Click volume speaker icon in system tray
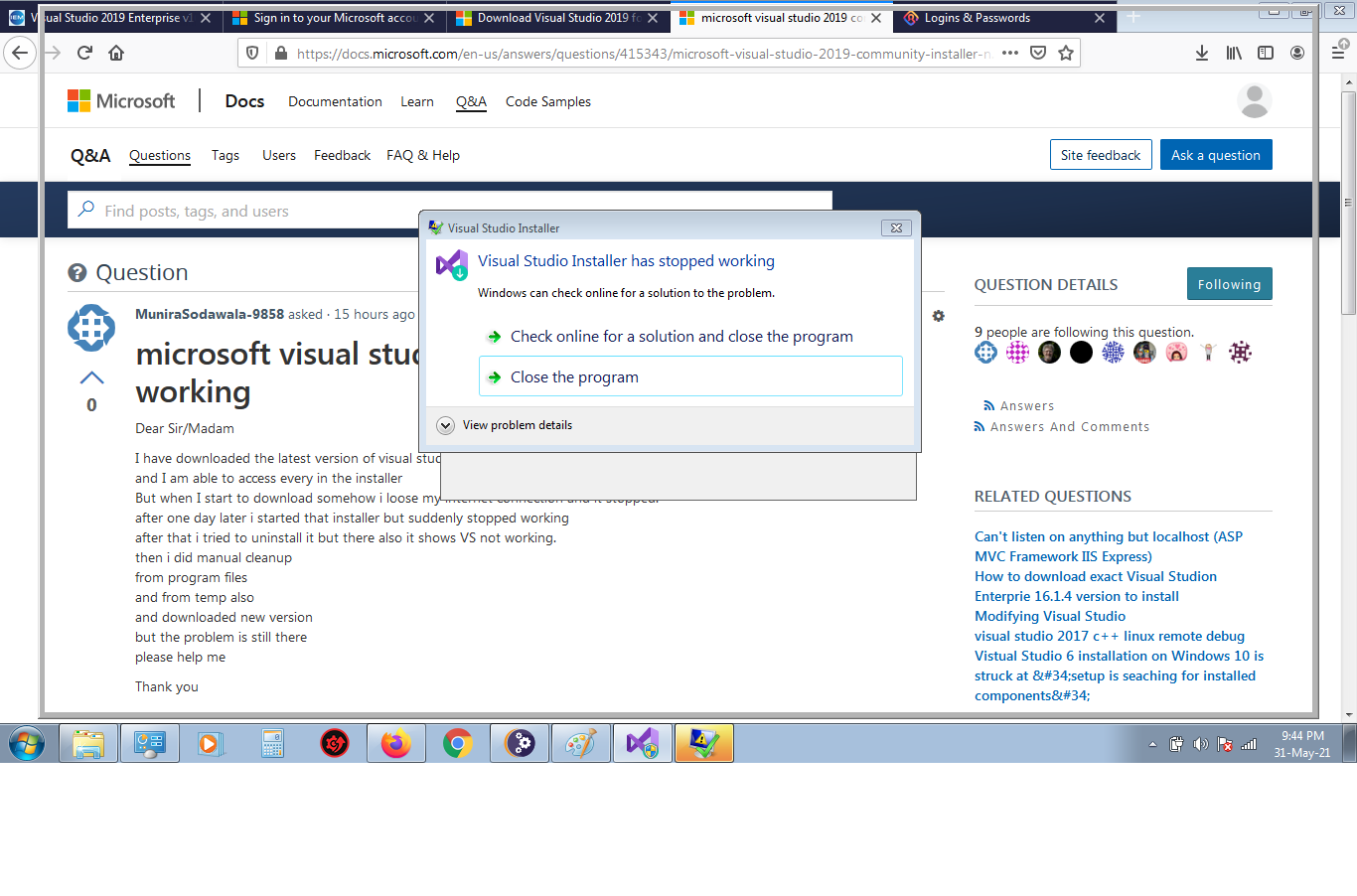Screen dimensions: 1357x896 [x=1200, y=744]
